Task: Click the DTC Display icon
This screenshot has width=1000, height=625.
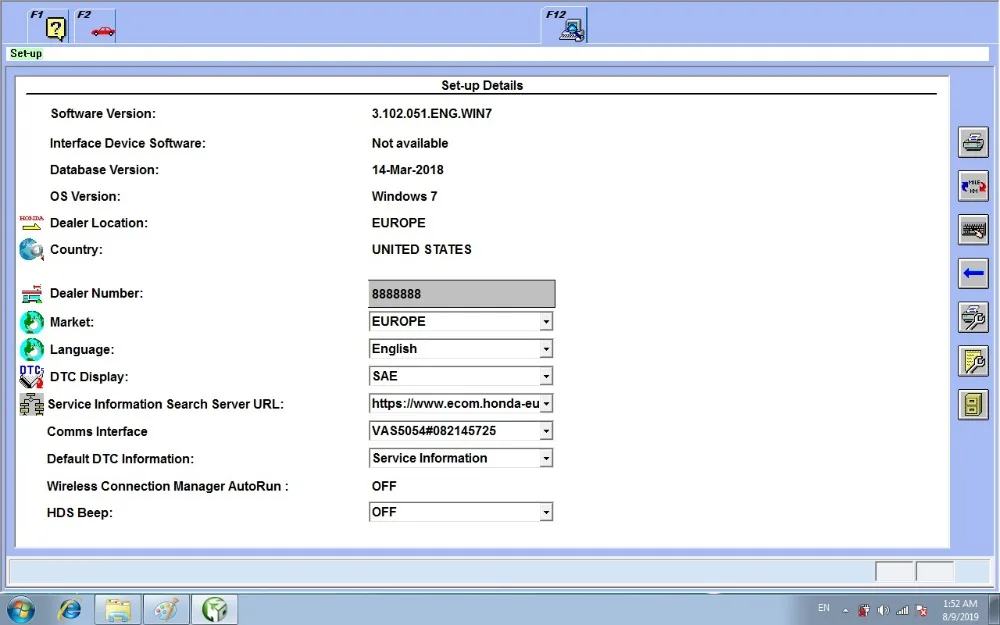Action: [x=31, y=377]
